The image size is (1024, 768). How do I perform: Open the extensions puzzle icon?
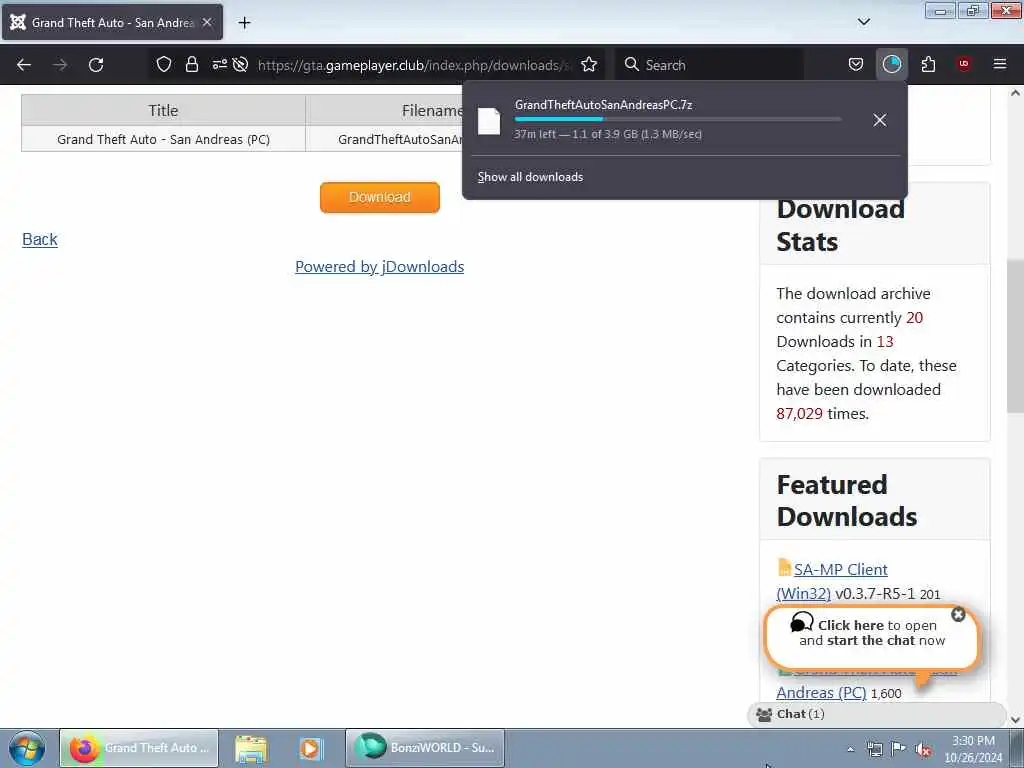click(928, 64)
